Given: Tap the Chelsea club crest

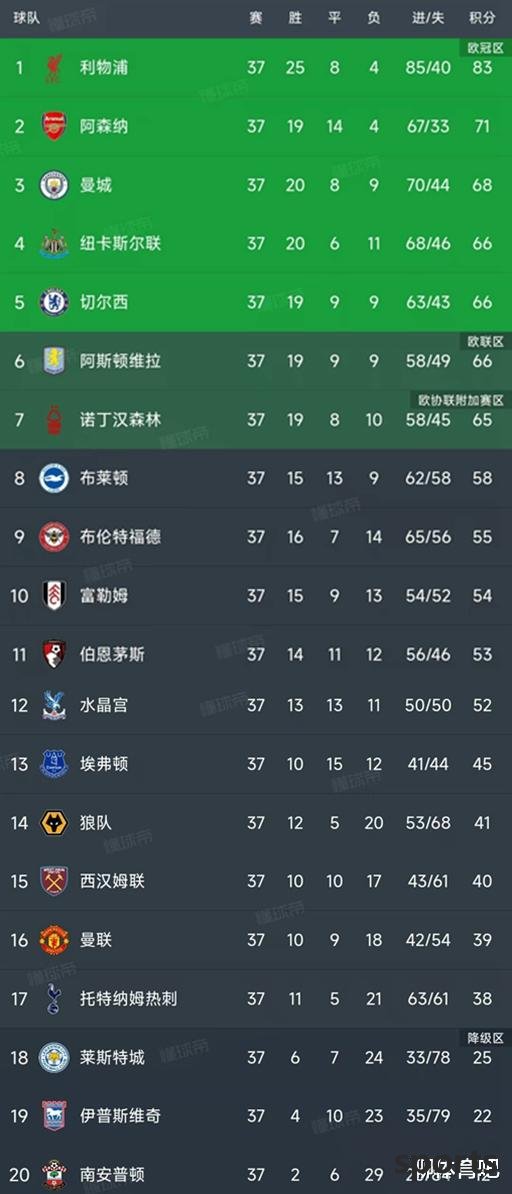Looking at the screenshot, I should [54, 302].
